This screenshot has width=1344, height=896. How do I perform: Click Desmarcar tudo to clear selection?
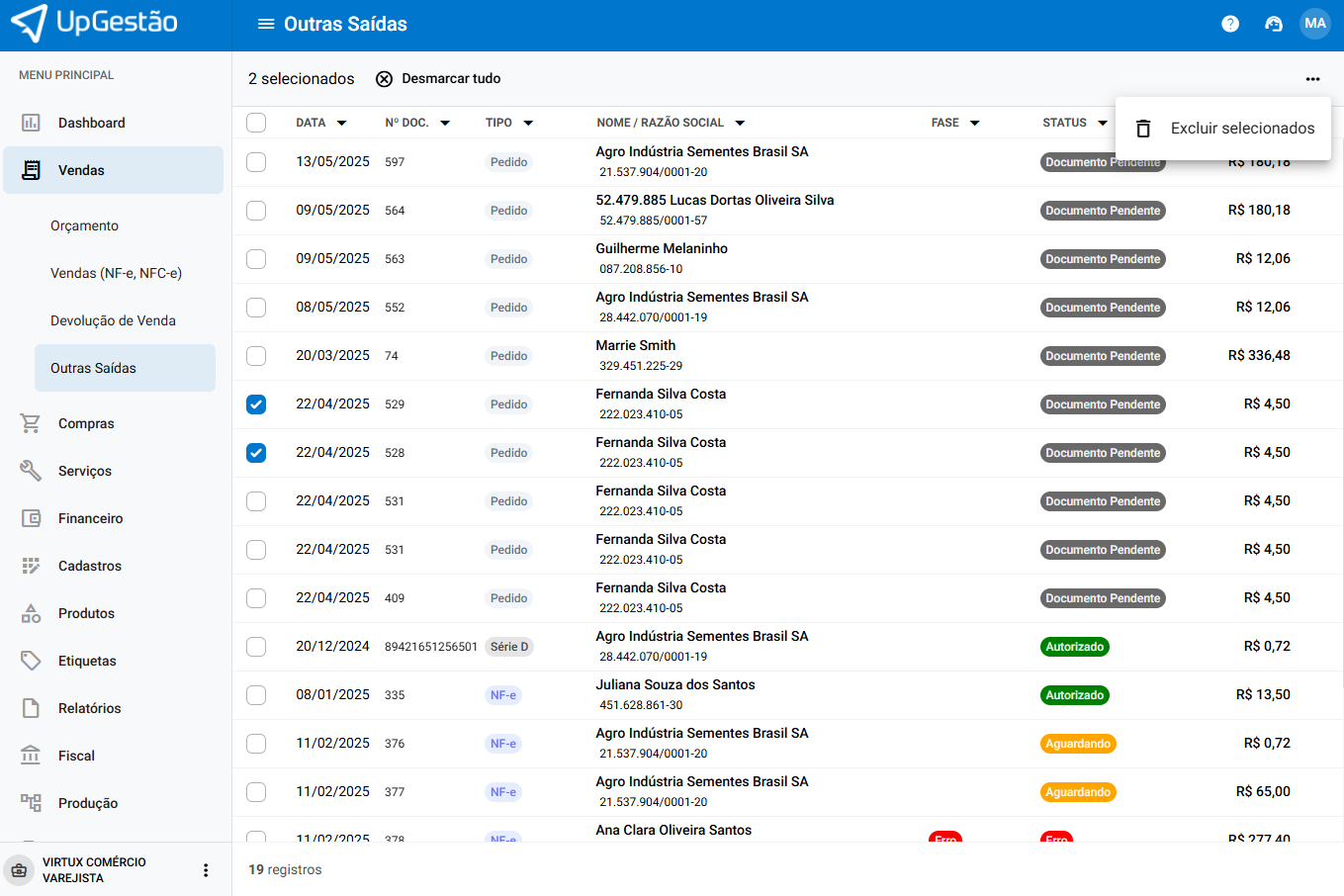[438, 79]
